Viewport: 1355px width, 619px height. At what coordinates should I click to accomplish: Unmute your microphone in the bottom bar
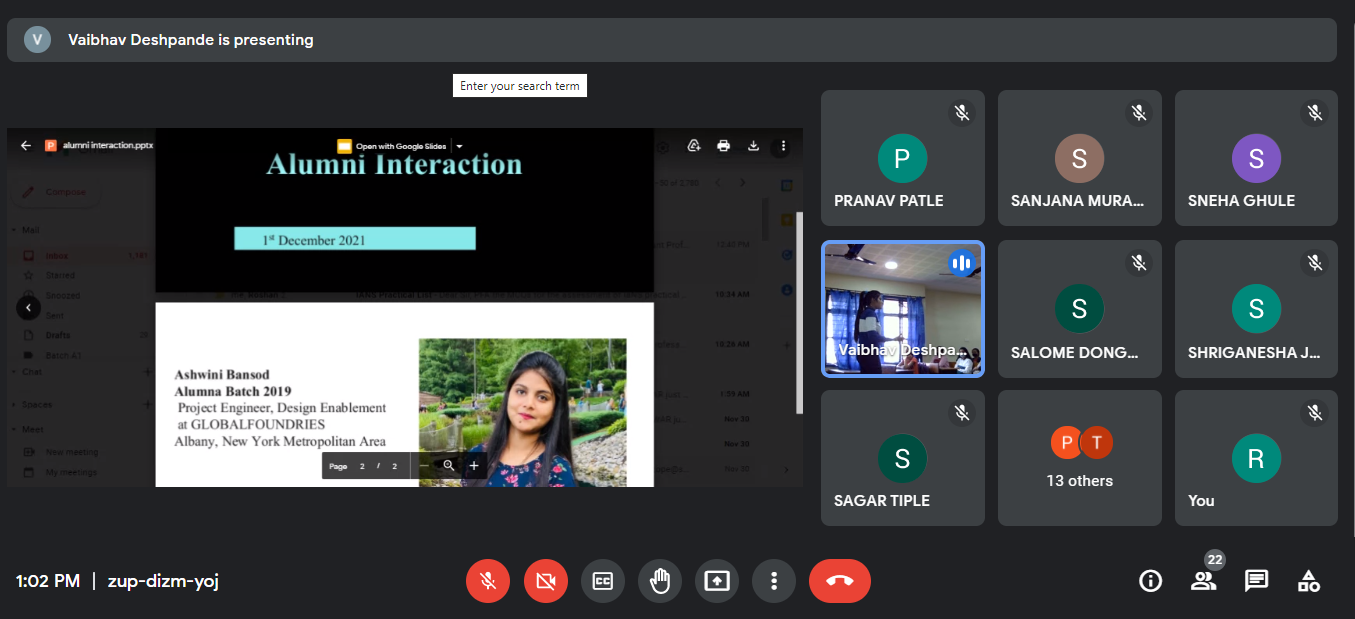tap(488, 581)
